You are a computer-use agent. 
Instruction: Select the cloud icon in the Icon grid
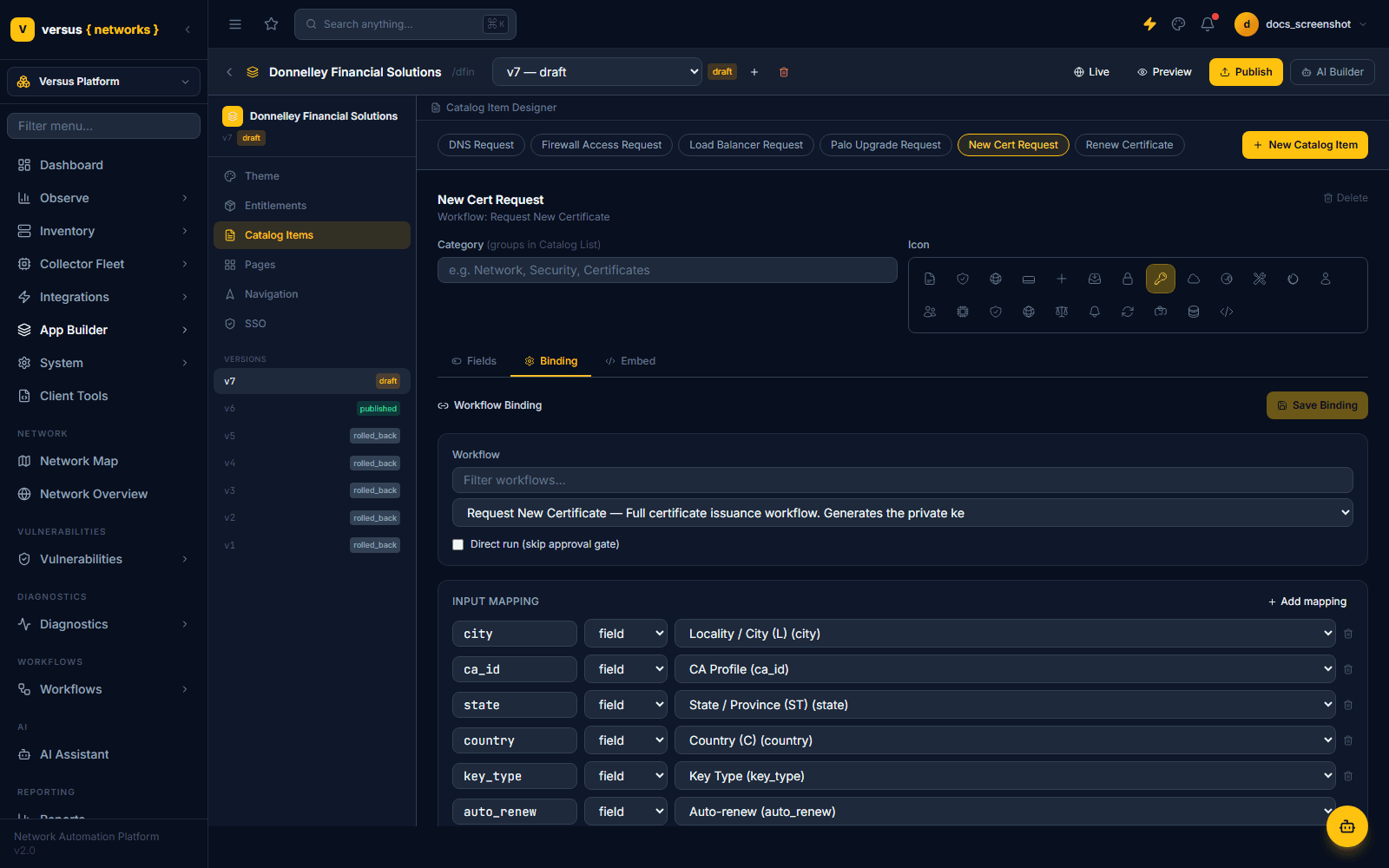(x=1194, y=279)
